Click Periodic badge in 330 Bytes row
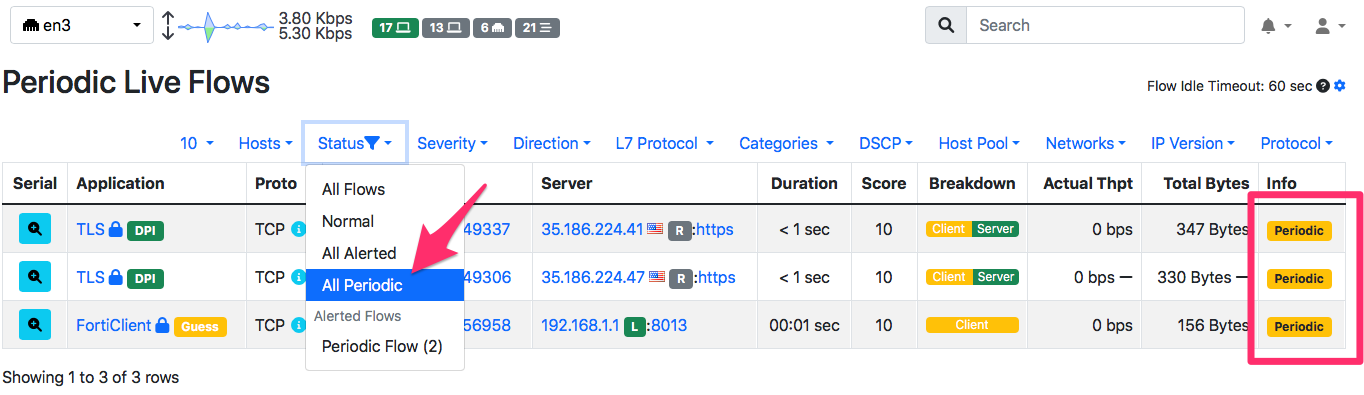The width and height of the screenshot is (1364, 395). [1299, 279]
